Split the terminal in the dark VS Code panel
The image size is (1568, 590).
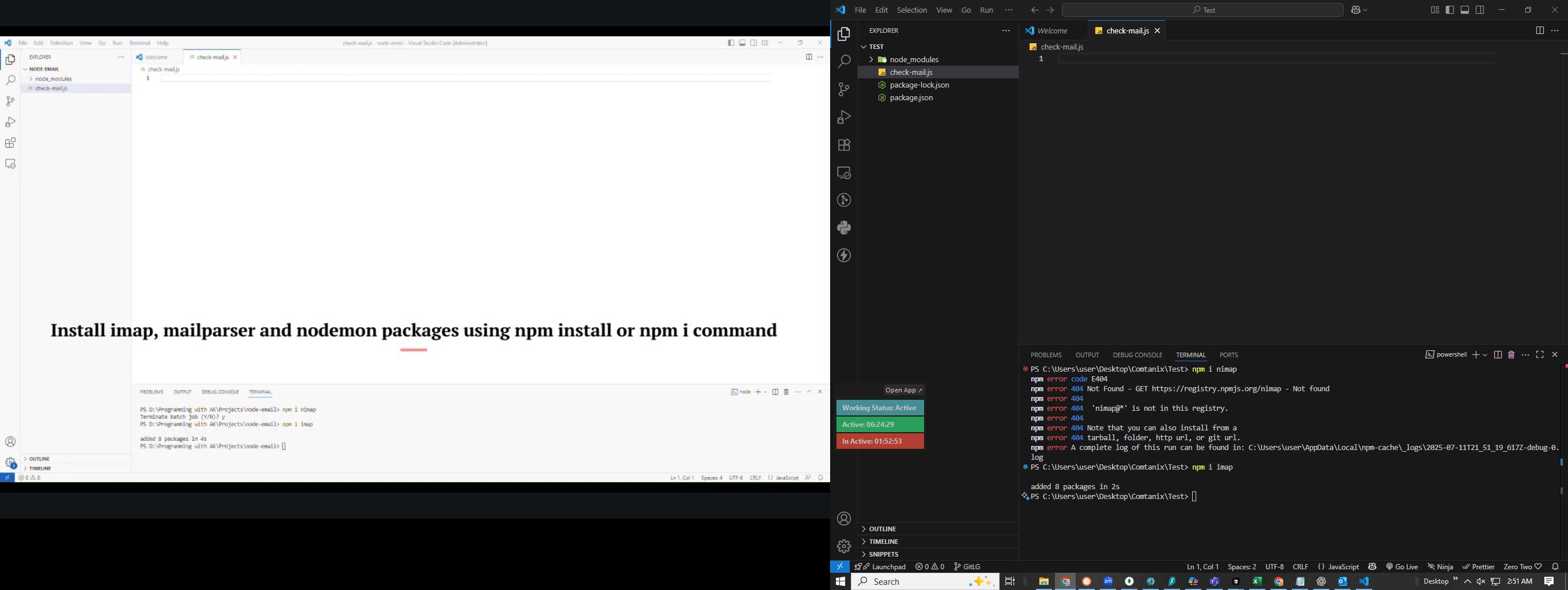(x=1498, y=354)
